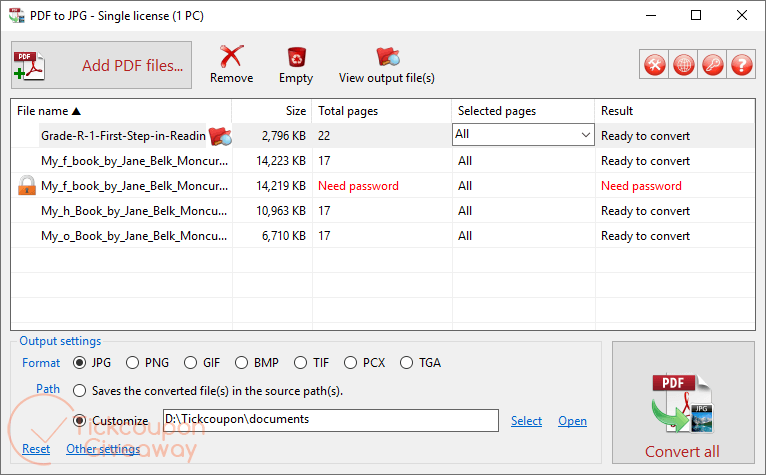
Task: Select the JPG format radio button
Action: (79, 363)
